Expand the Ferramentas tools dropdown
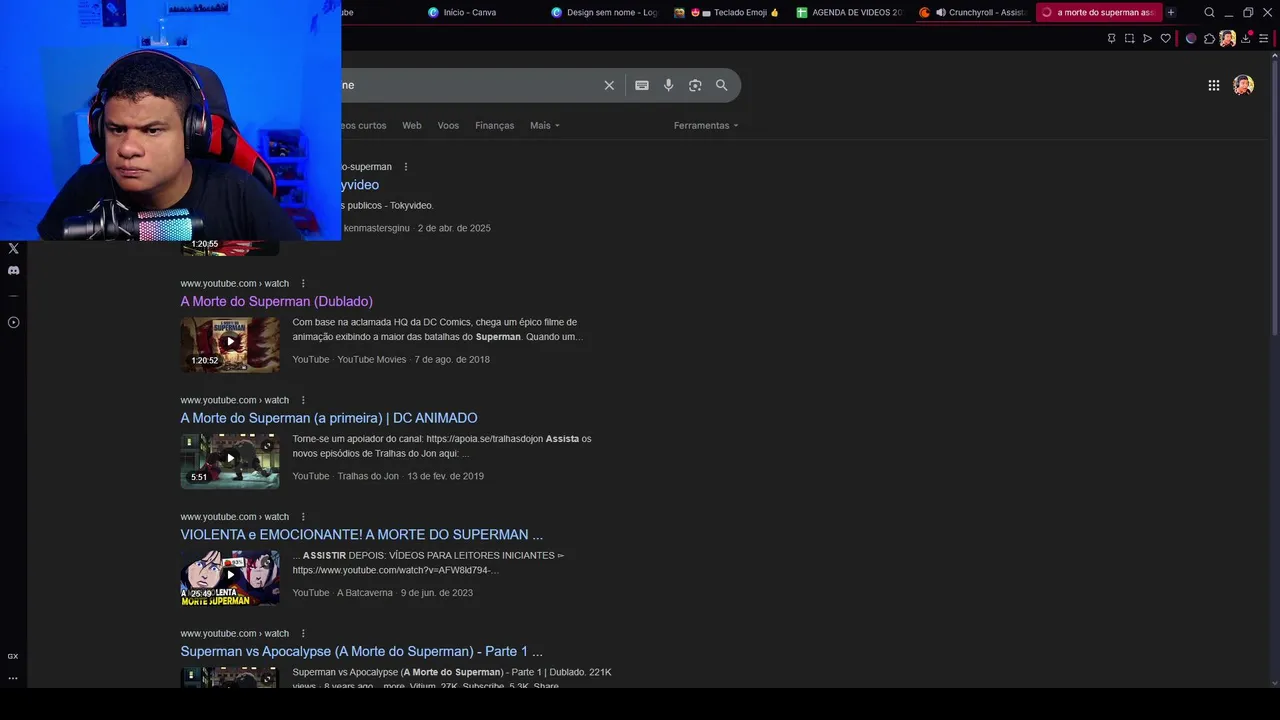This screenshot has height=720, width=1280. (706, 126)
